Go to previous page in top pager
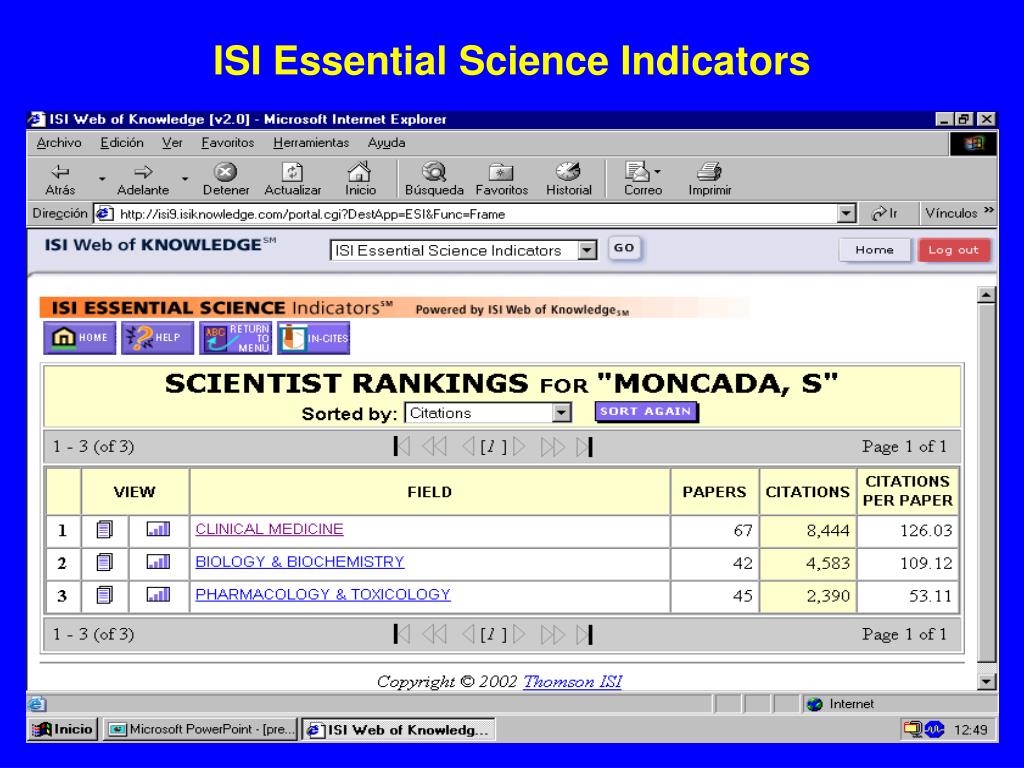The image size is (1024, 768). [x=468, y=447]
